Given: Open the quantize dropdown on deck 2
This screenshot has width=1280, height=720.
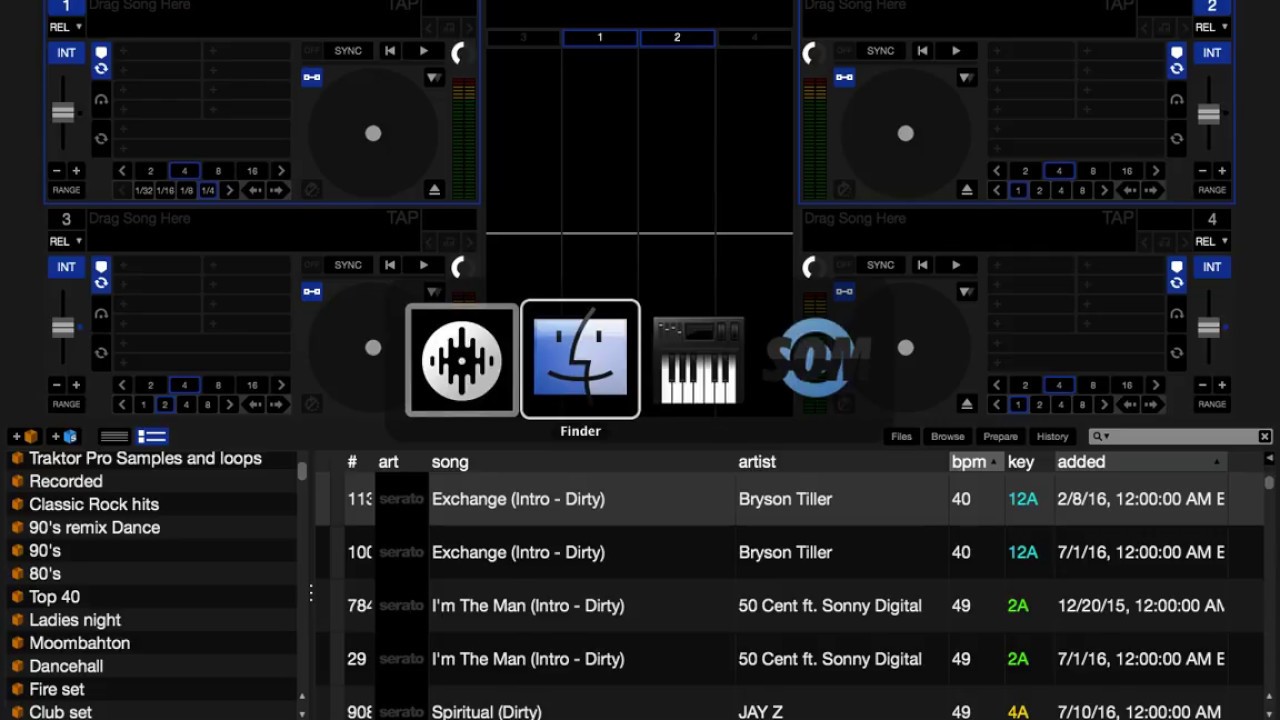Looking at the screenshot, I should [966, 77].
